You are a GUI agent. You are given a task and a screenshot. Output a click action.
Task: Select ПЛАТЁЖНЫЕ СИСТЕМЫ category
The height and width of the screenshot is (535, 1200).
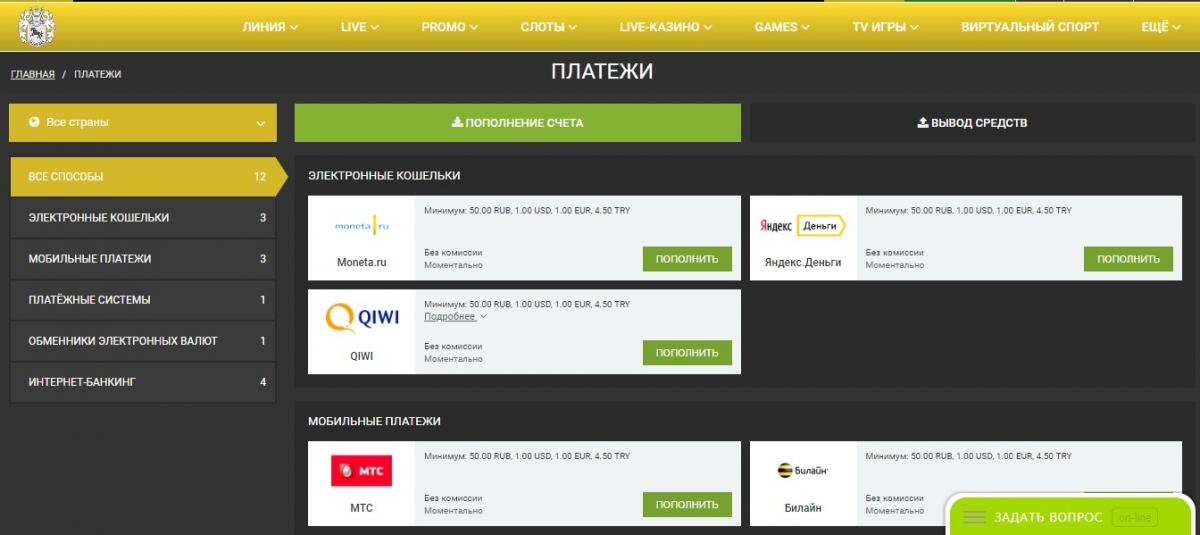point(143,300)
